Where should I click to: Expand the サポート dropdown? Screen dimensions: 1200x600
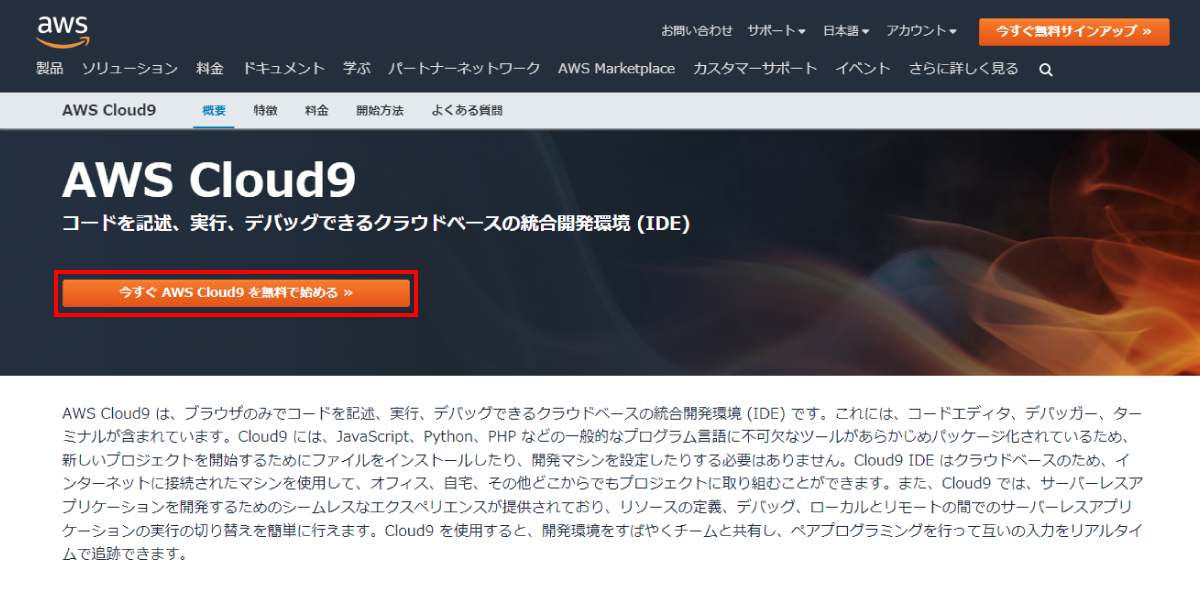coord(777,31)
